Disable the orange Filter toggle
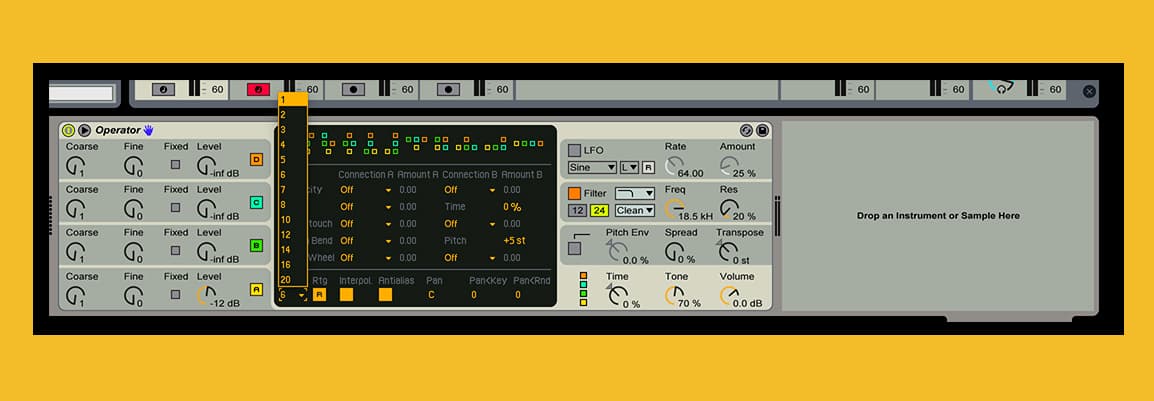The width and height of the screenshot is (1154, 401). [574, 194]
